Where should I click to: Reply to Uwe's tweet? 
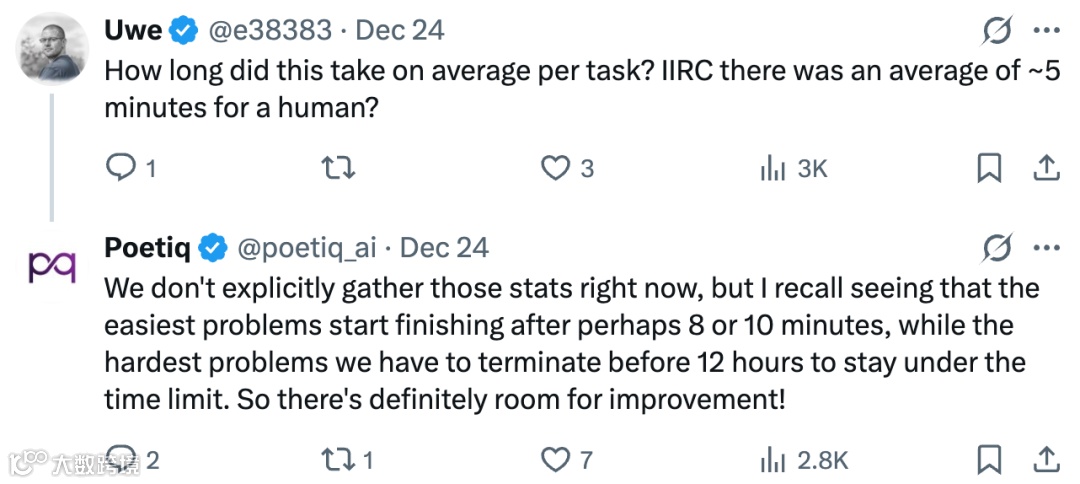121,169
